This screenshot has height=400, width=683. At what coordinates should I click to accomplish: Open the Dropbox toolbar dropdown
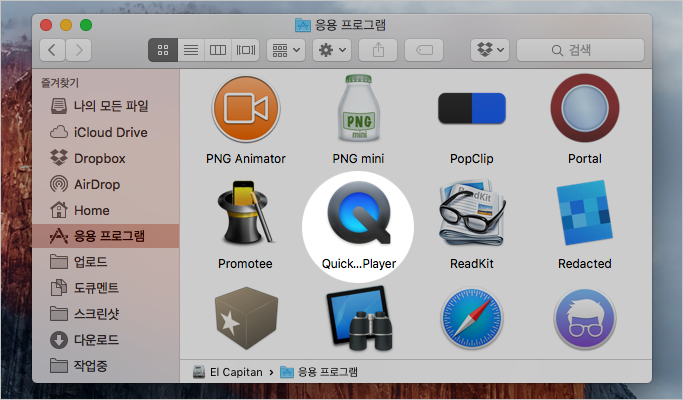pos(490,50)
